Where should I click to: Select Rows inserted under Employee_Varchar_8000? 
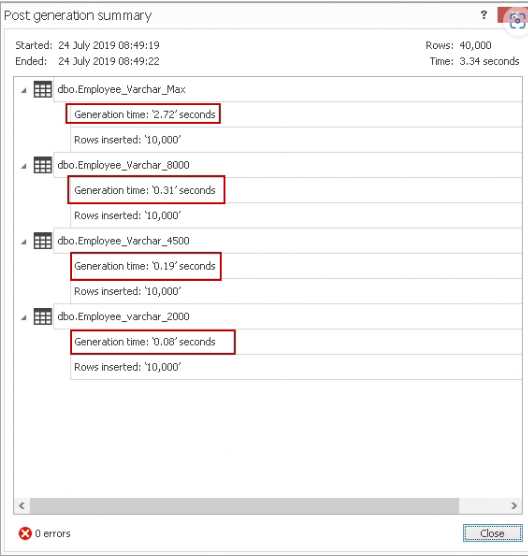(x=296, y=216)
